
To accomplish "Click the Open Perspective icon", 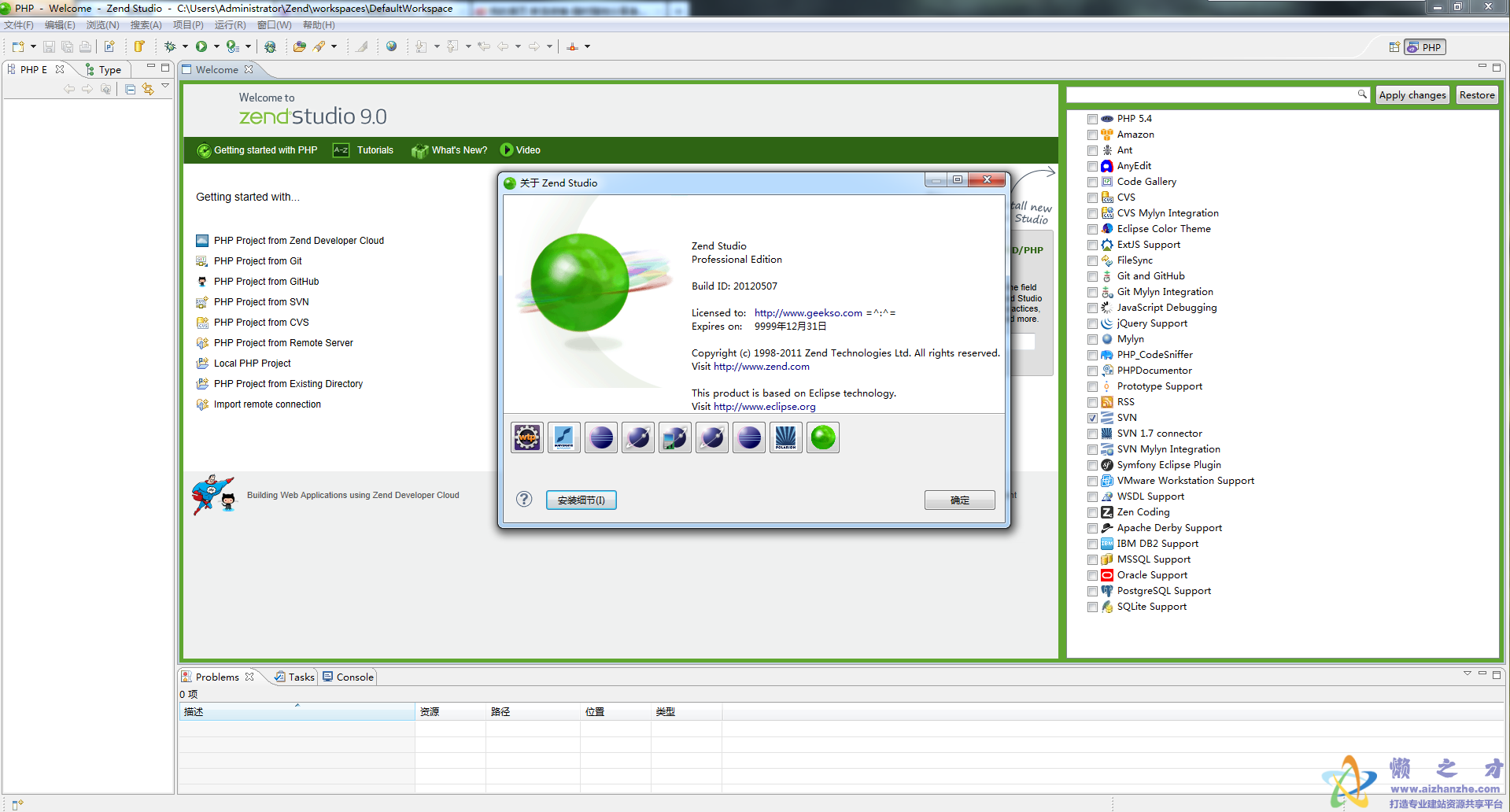I will pos(1394,47).
